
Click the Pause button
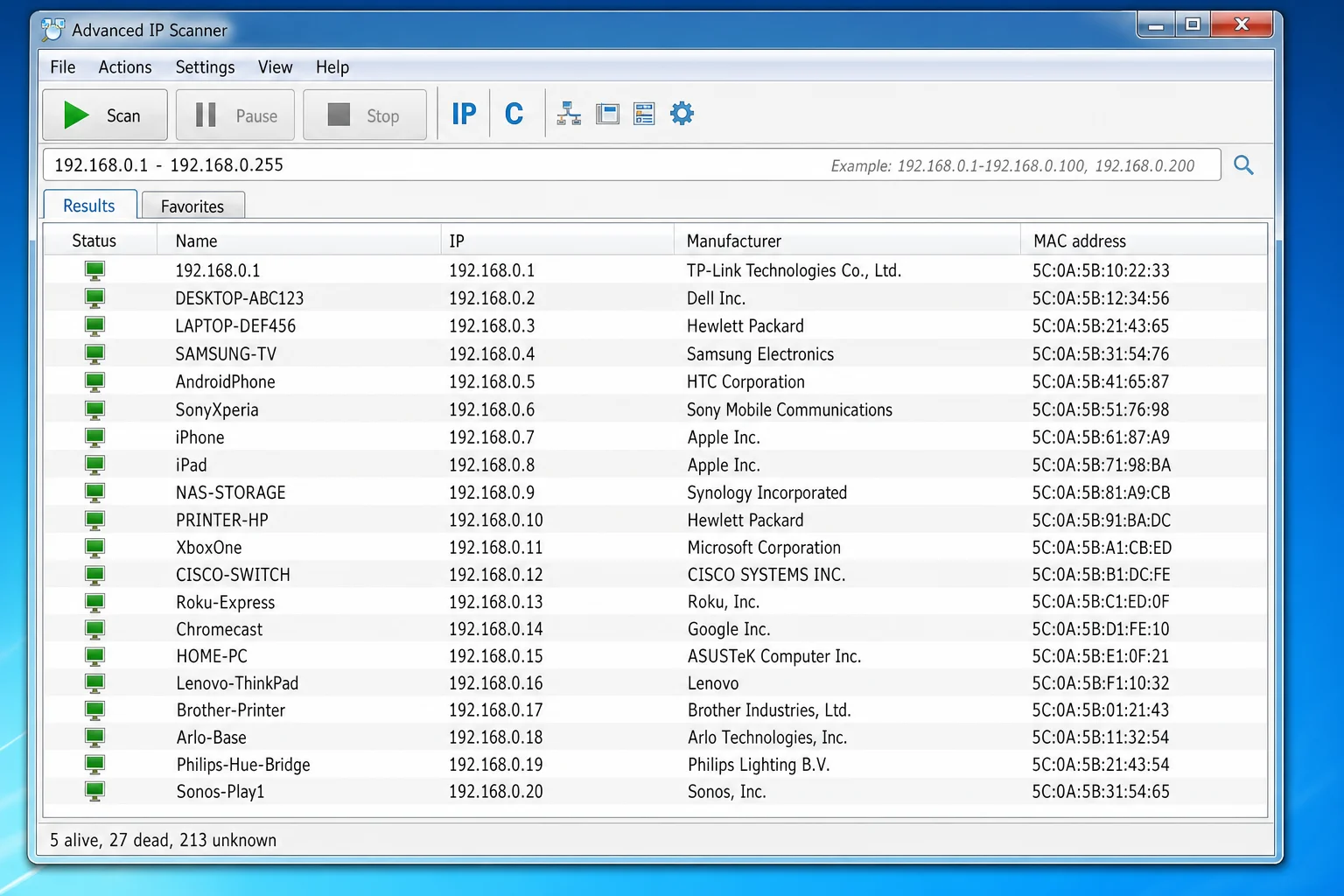234,115
